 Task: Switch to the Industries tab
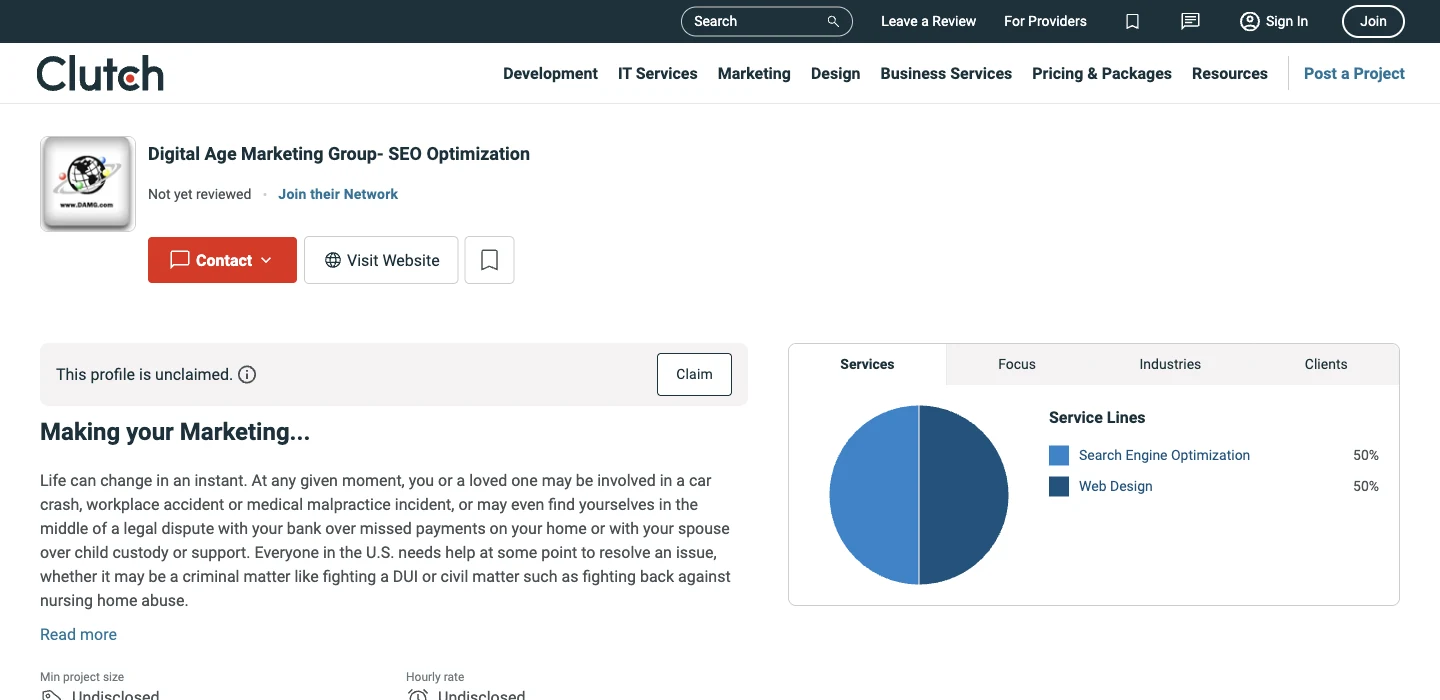pos(1170,364)
